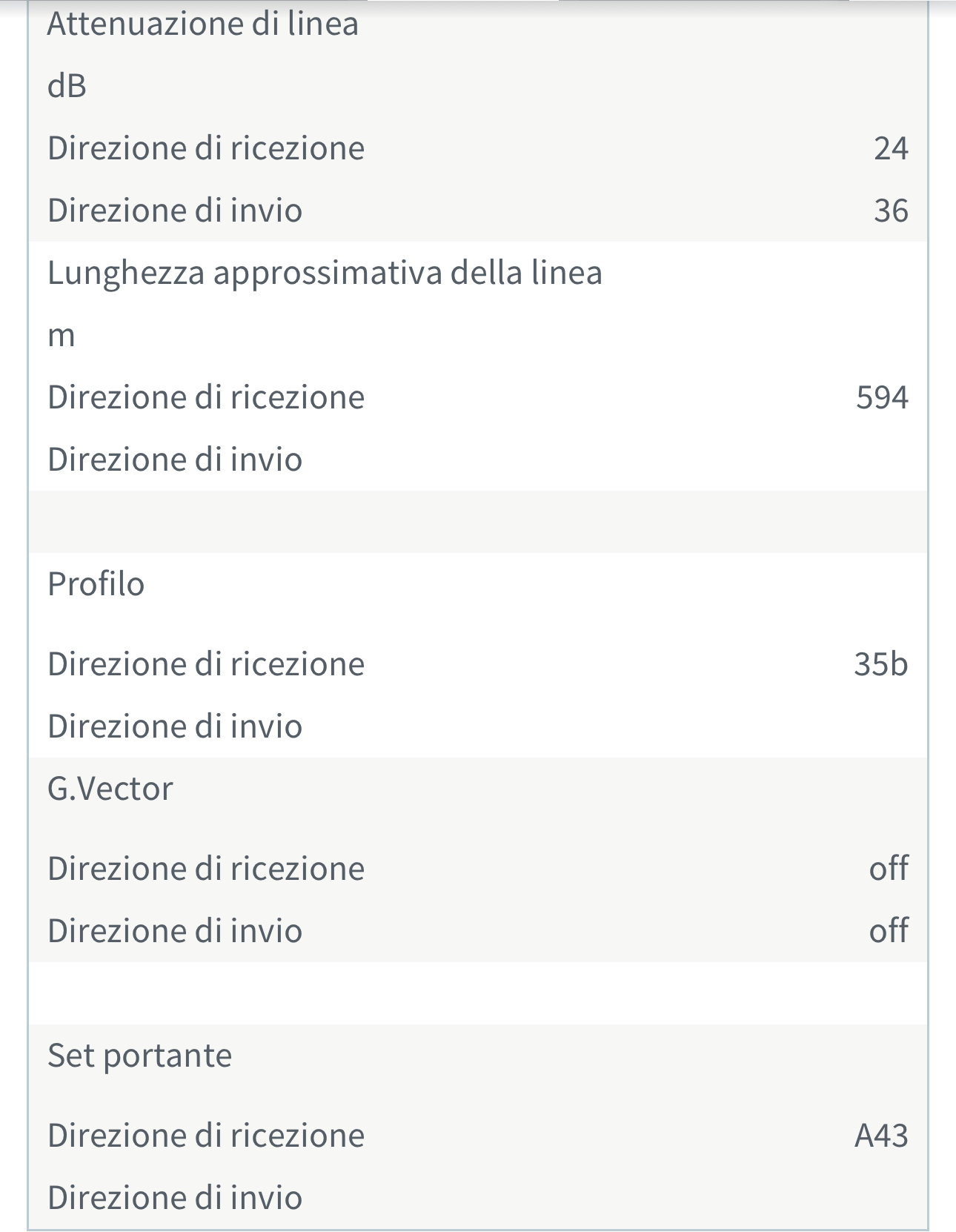Click the attenuation send value 36
The width and height of the screenshot is (956, 1232).
click(890, 211)
